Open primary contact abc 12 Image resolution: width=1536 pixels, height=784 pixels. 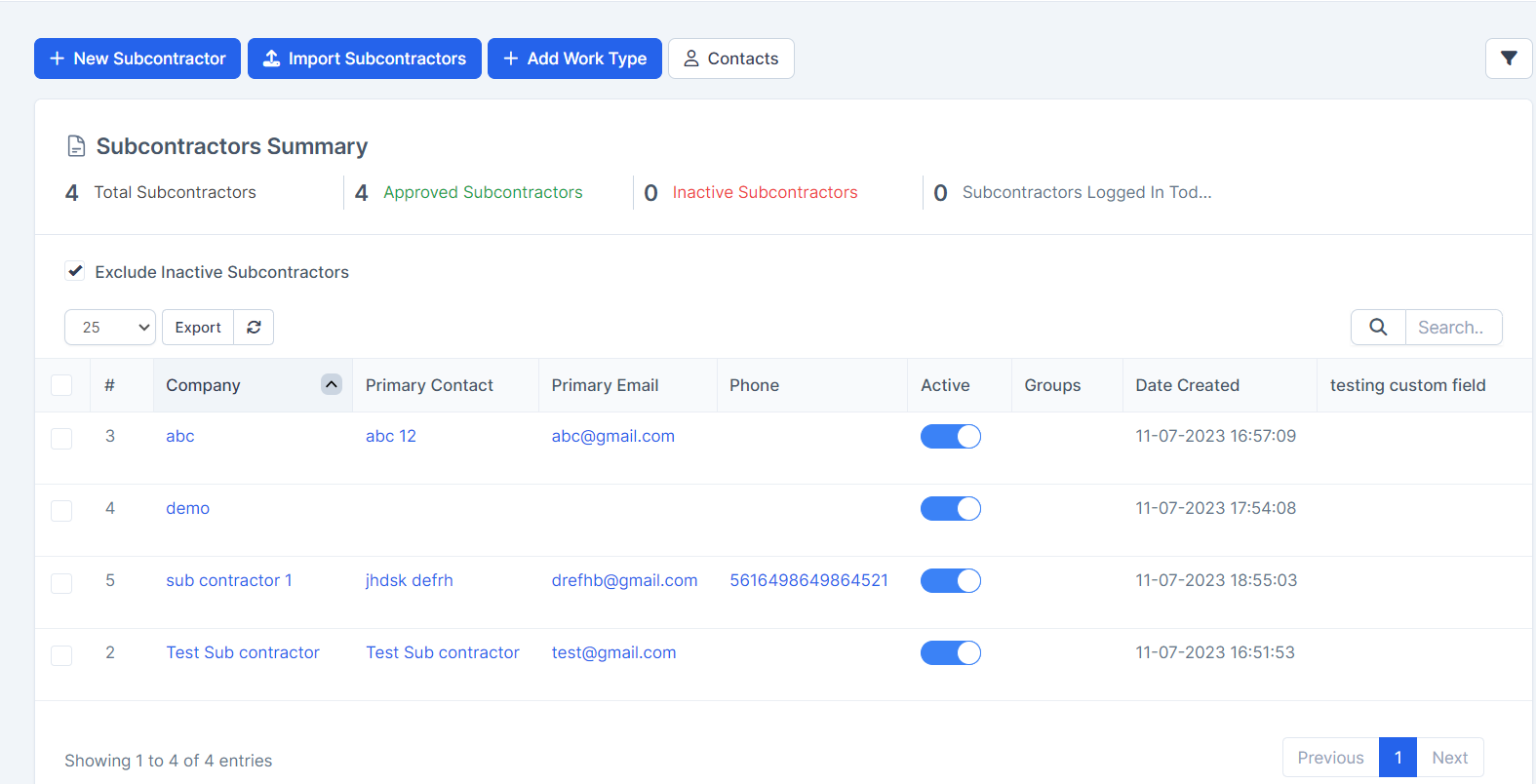click(391, 436)
